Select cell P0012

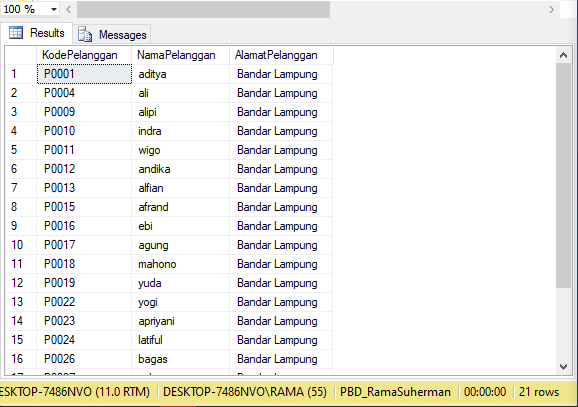click(84, 169)
